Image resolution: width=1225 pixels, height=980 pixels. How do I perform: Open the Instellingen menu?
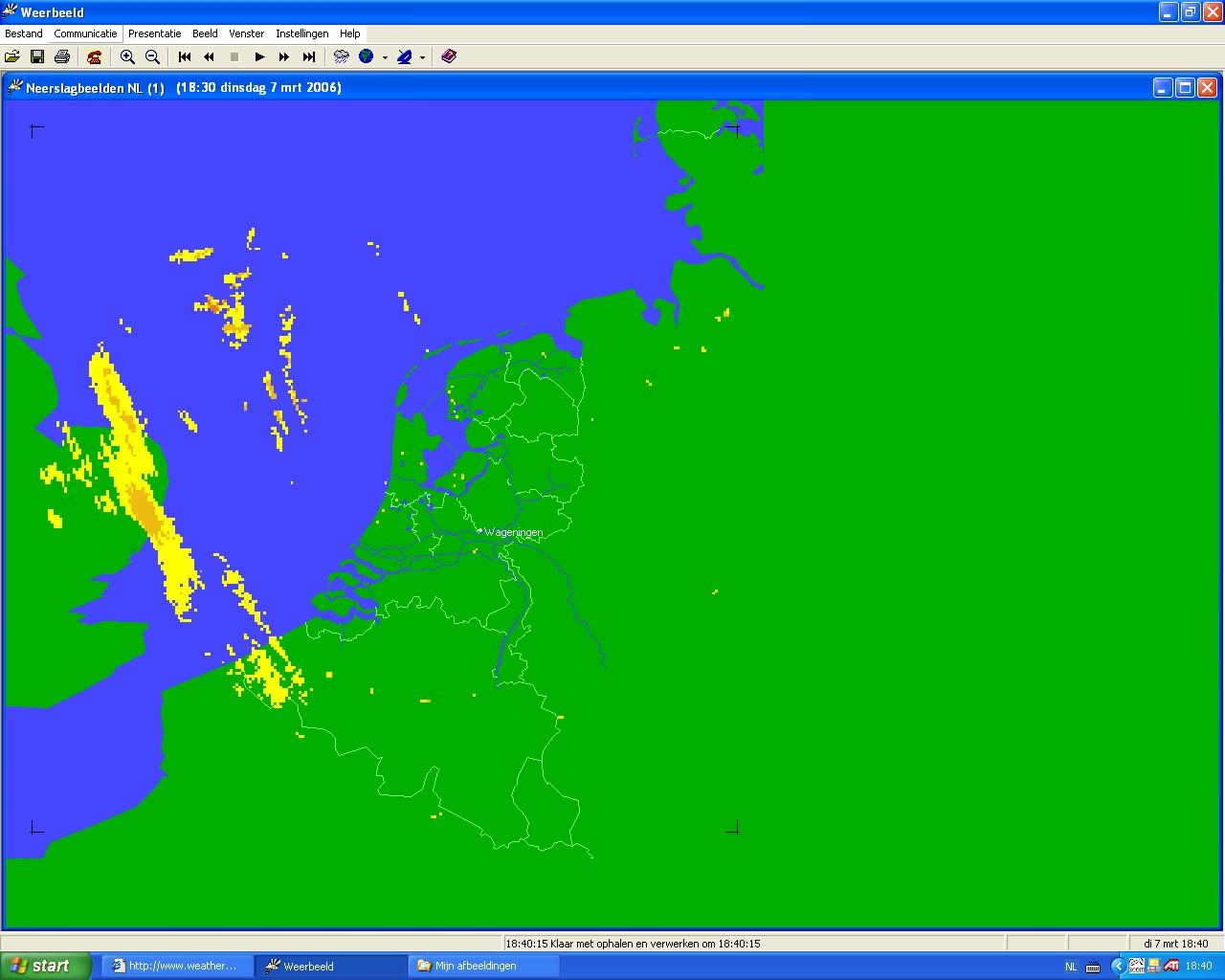302,33
